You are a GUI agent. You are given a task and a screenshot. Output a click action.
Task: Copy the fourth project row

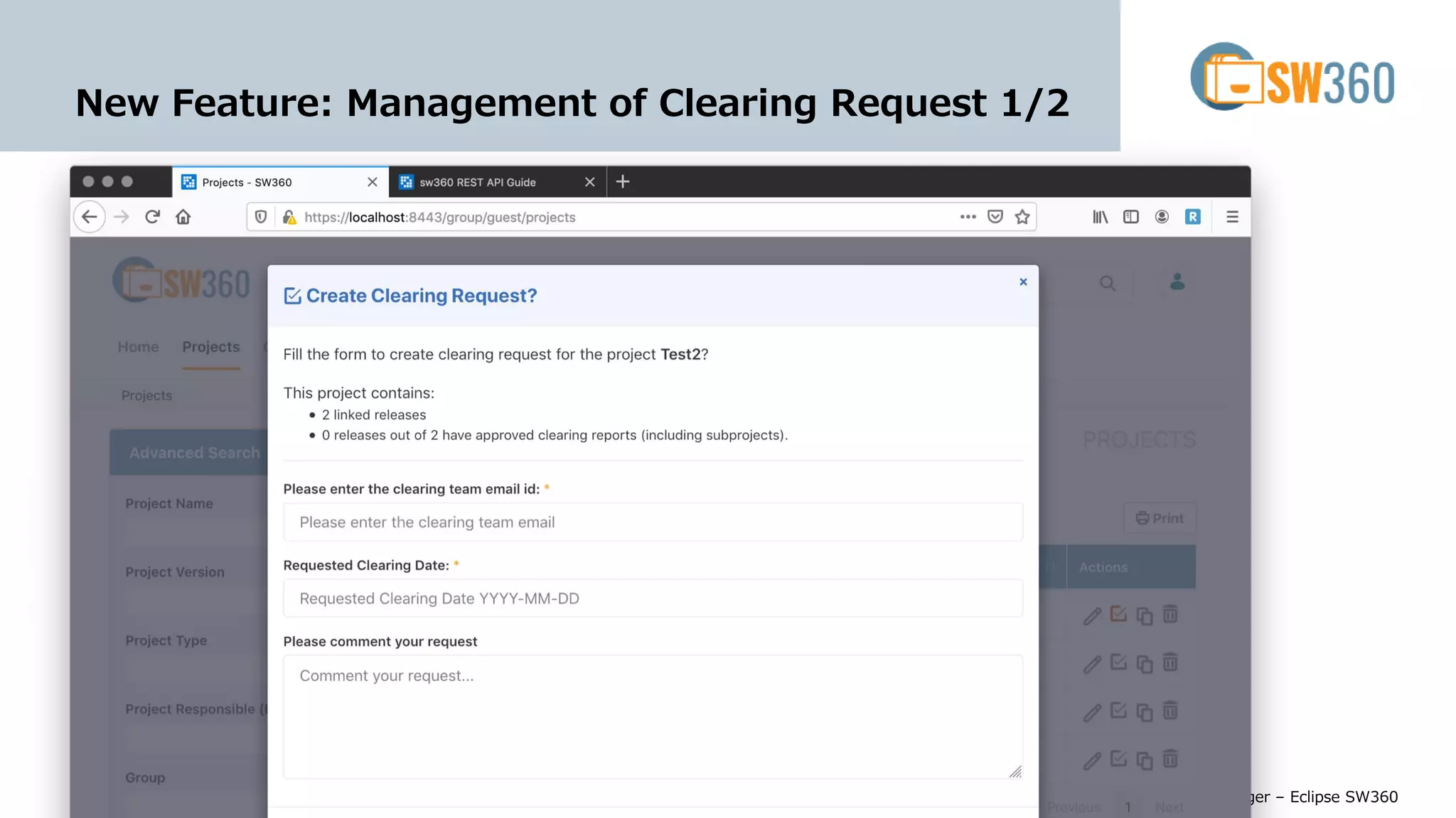pyautogui.click(x=1145, y=761)
